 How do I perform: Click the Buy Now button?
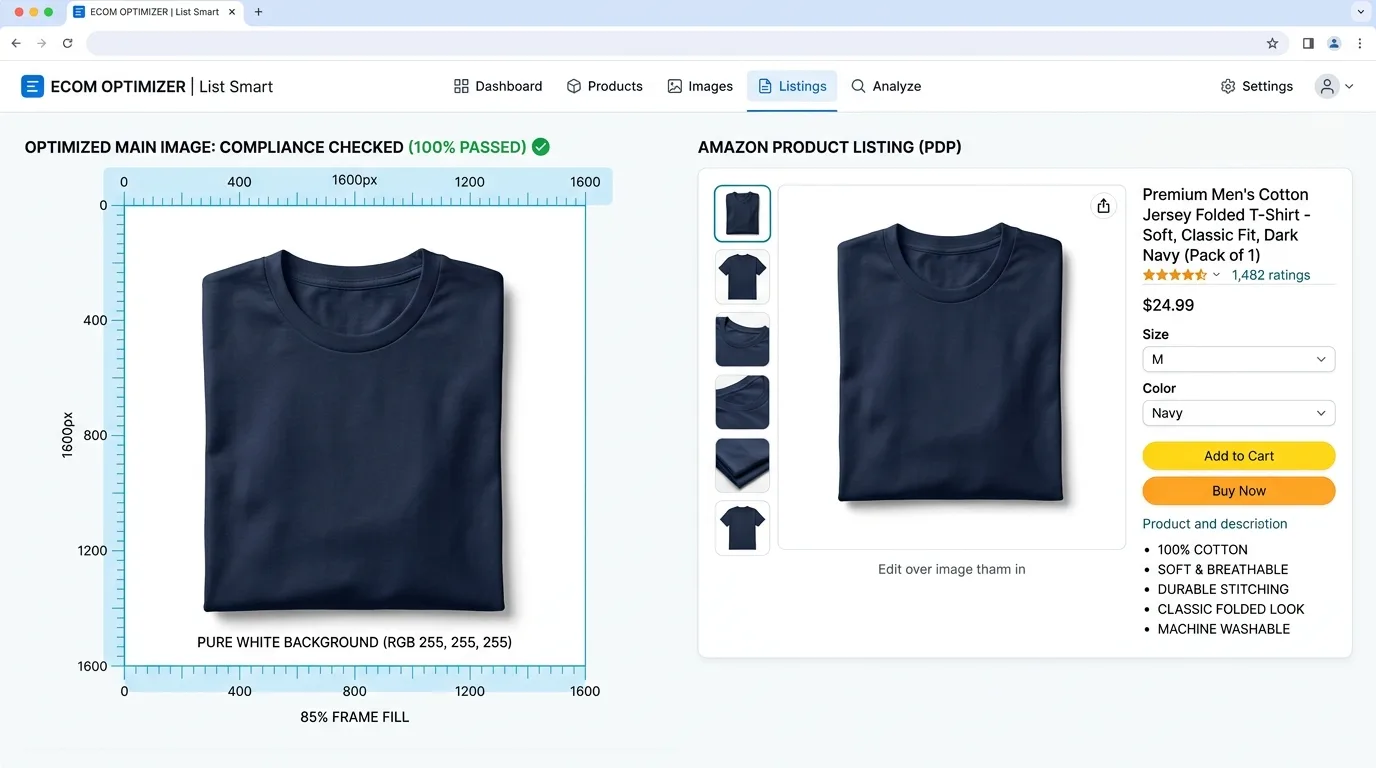[x=1238, y=491]
